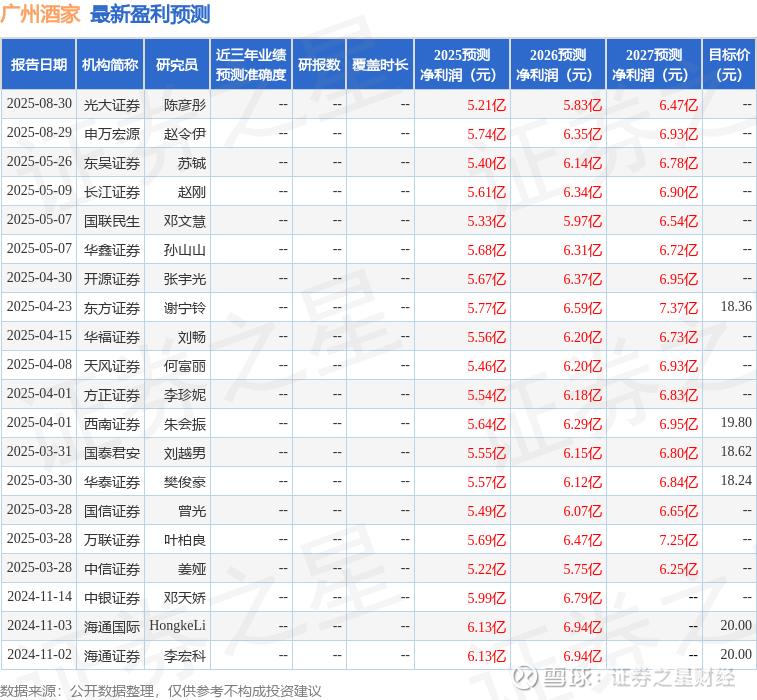Click the 近三年业绩预测准确度 column header
The width and height of the screenshot is (757, 700).
pyautogui.click(x=251, y=65)
